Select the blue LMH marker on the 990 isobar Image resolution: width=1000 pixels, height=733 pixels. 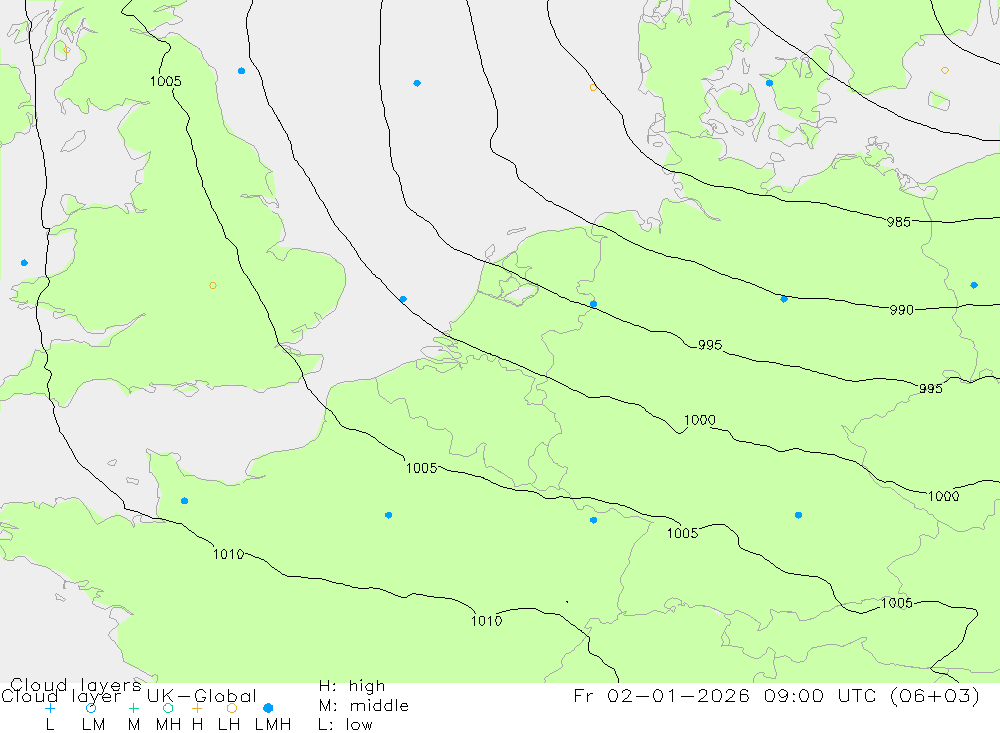tap(784, 299)
